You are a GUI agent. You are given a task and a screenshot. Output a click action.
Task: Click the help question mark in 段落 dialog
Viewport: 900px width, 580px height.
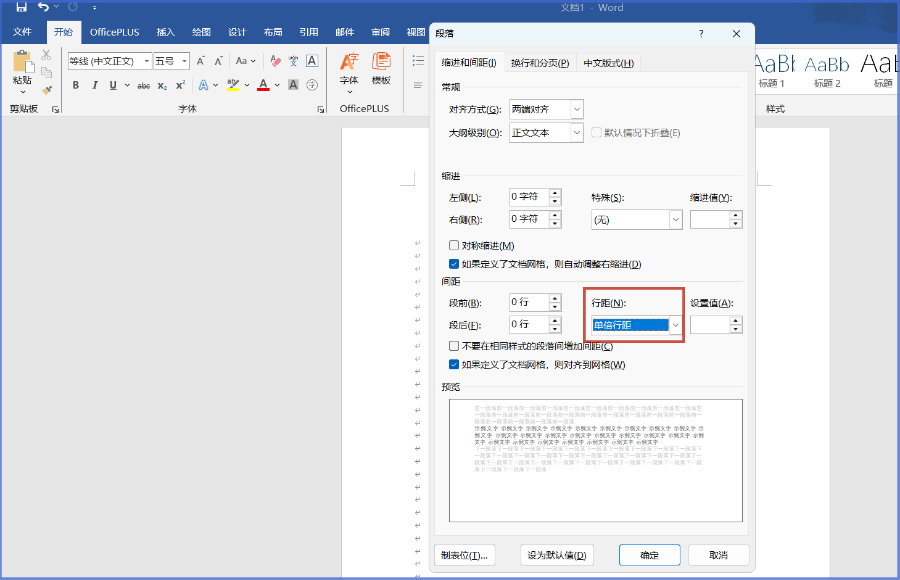click(700, 33)
